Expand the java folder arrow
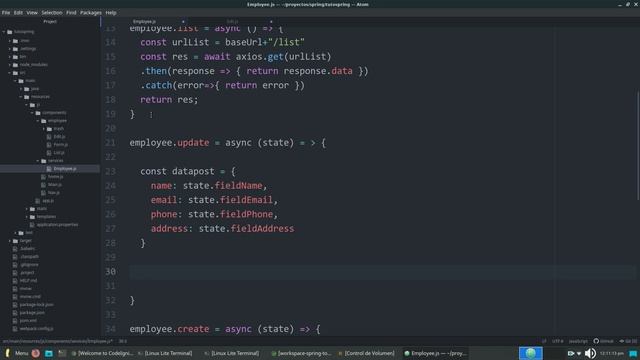 click(21, 89)
